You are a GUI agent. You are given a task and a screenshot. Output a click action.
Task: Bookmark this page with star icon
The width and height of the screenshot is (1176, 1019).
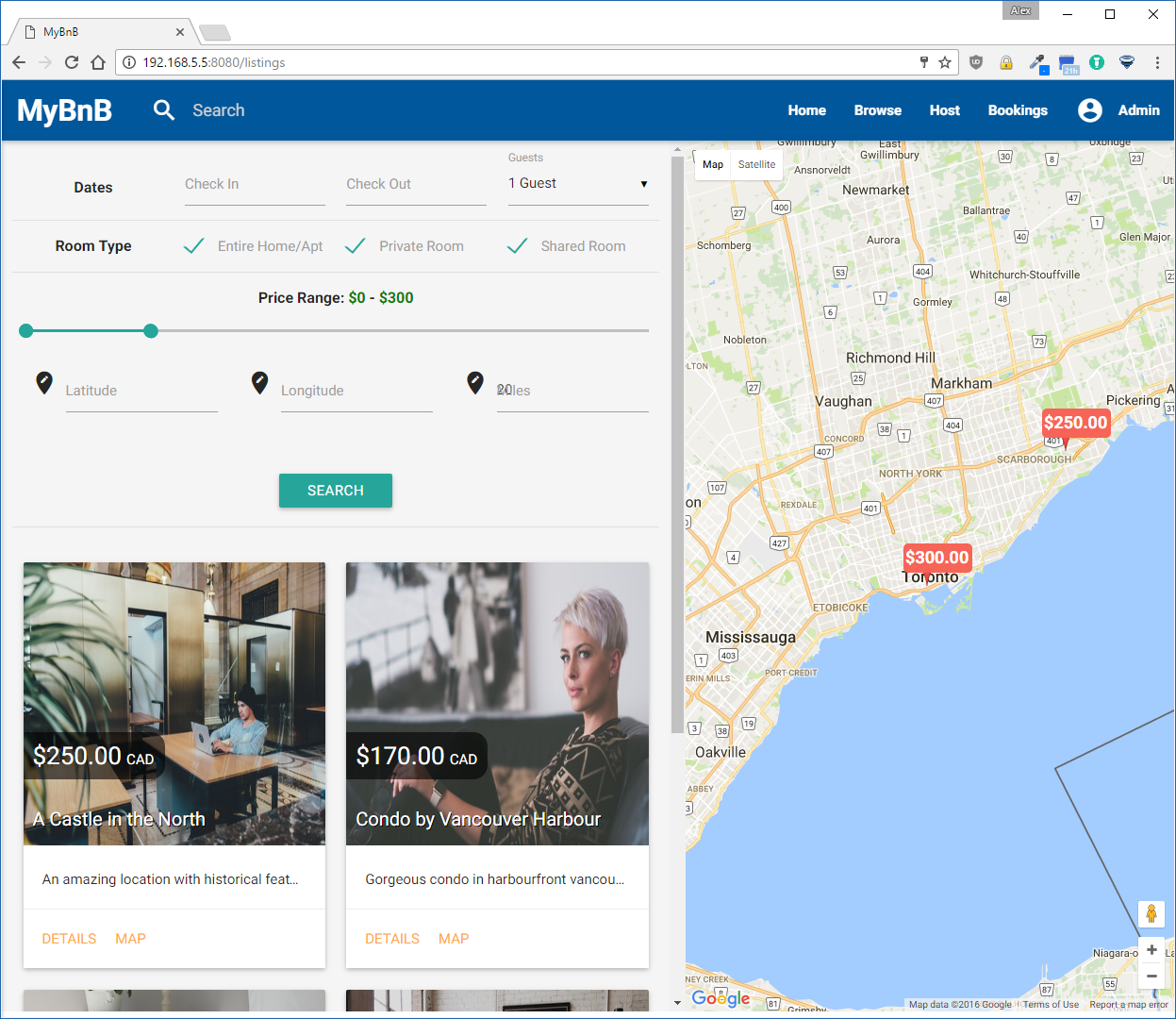(945, 62)
